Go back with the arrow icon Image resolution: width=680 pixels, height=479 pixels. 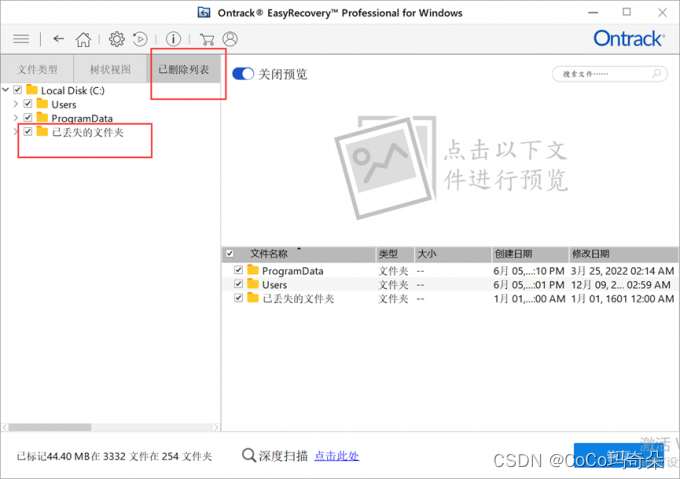click(x=59, y=39)
